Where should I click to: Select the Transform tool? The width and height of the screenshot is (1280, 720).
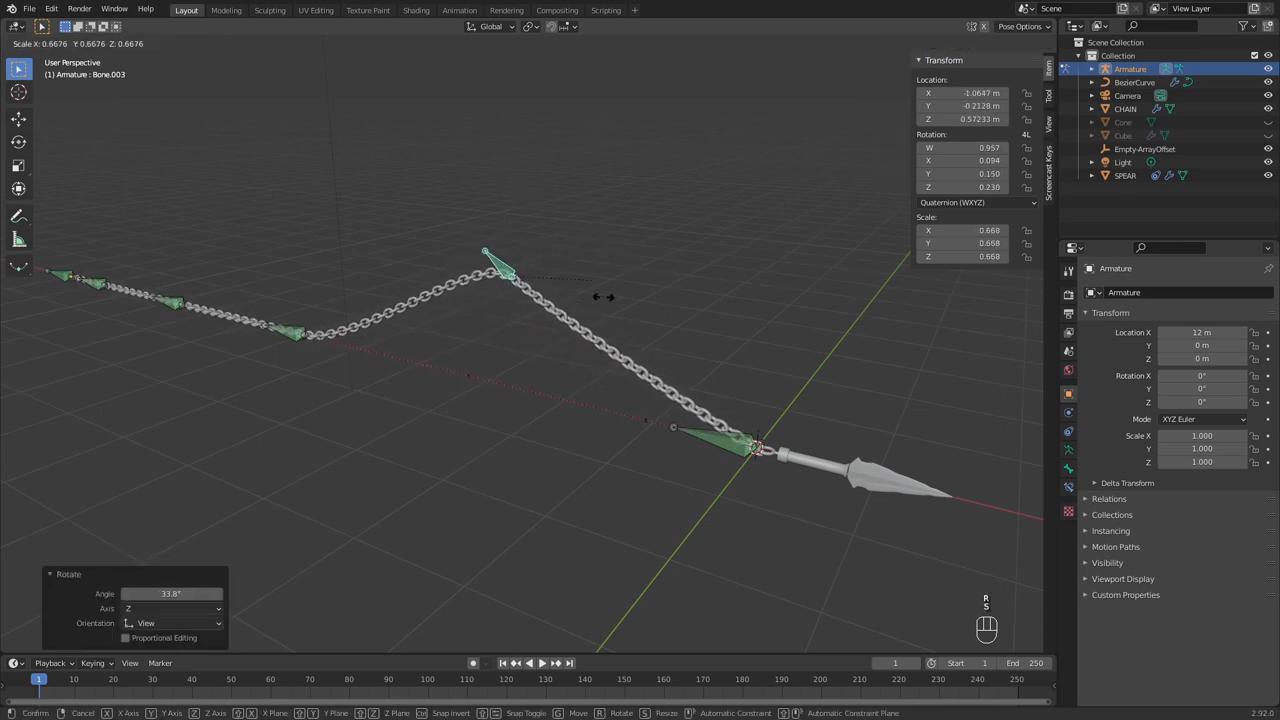(18, 188)
